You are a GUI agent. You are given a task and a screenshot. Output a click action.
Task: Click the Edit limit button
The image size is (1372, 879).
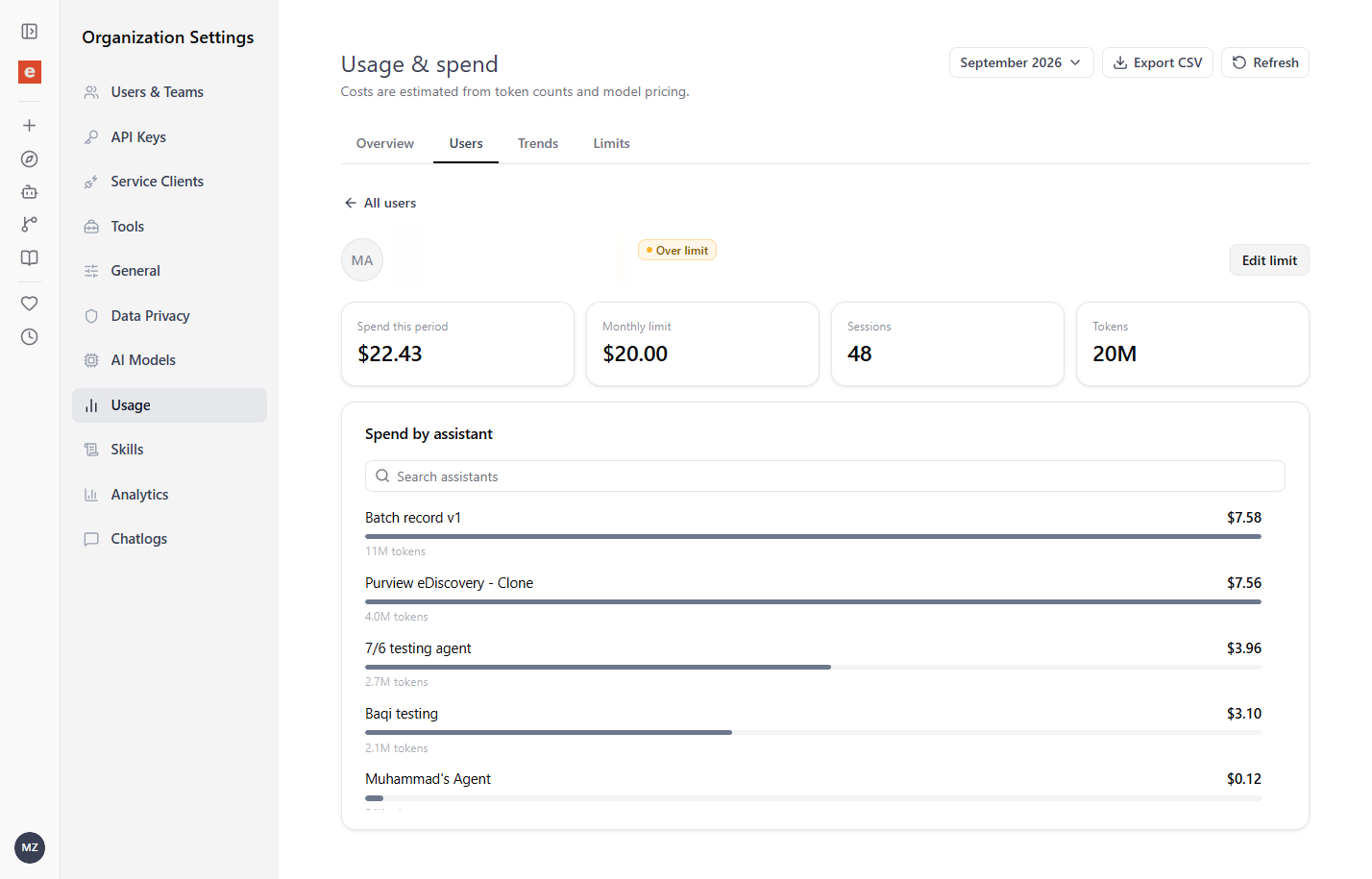(1269, 260)
